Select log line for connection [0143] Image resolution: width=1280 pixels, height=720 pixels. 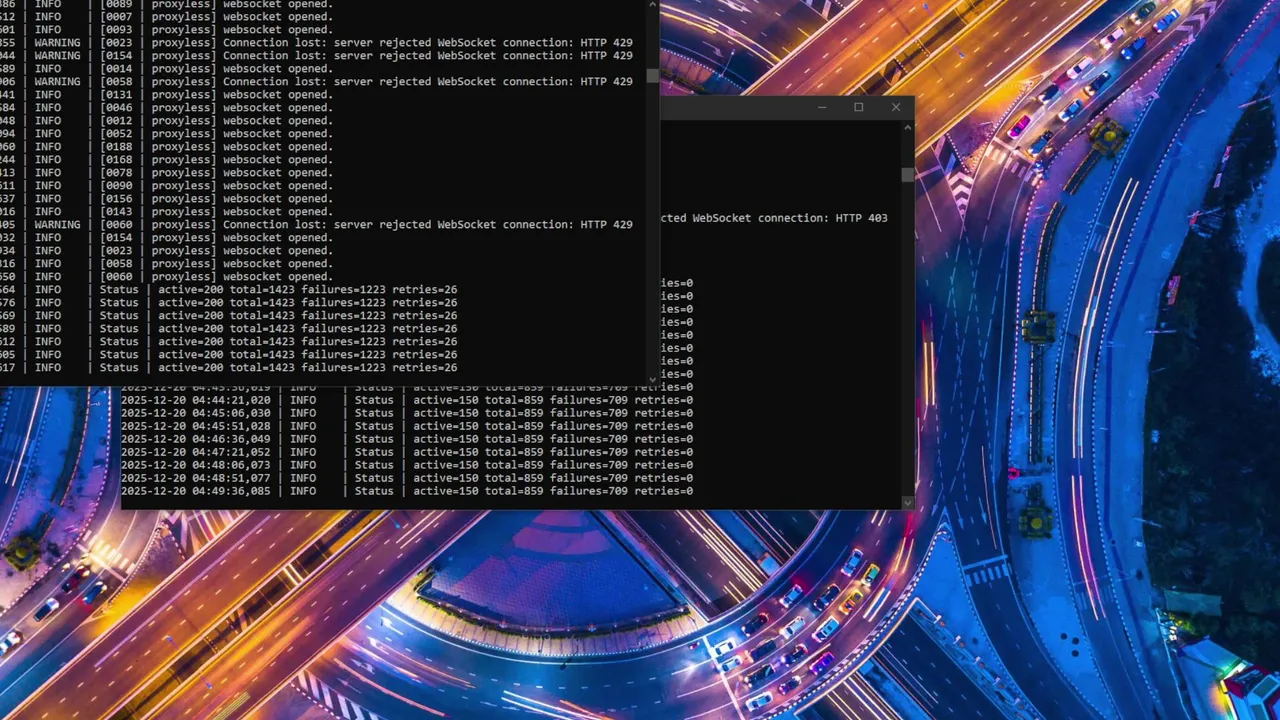(x=166, y=212)
